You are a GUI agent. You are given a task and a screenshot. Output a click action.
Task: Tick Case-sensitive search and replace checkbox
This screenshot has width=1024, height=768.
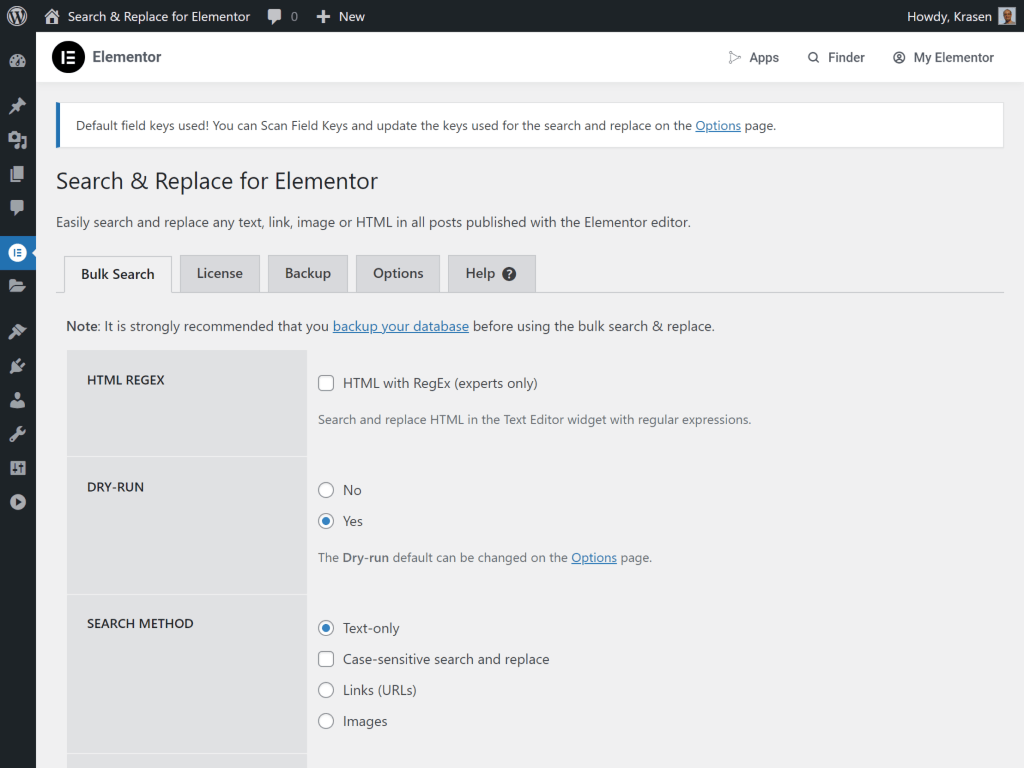[326, 659]
